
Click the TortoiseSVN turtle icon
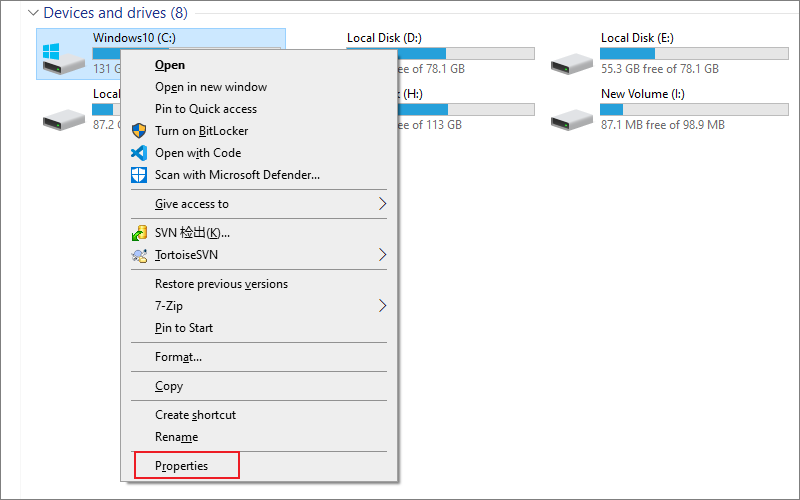coord(139,255)
